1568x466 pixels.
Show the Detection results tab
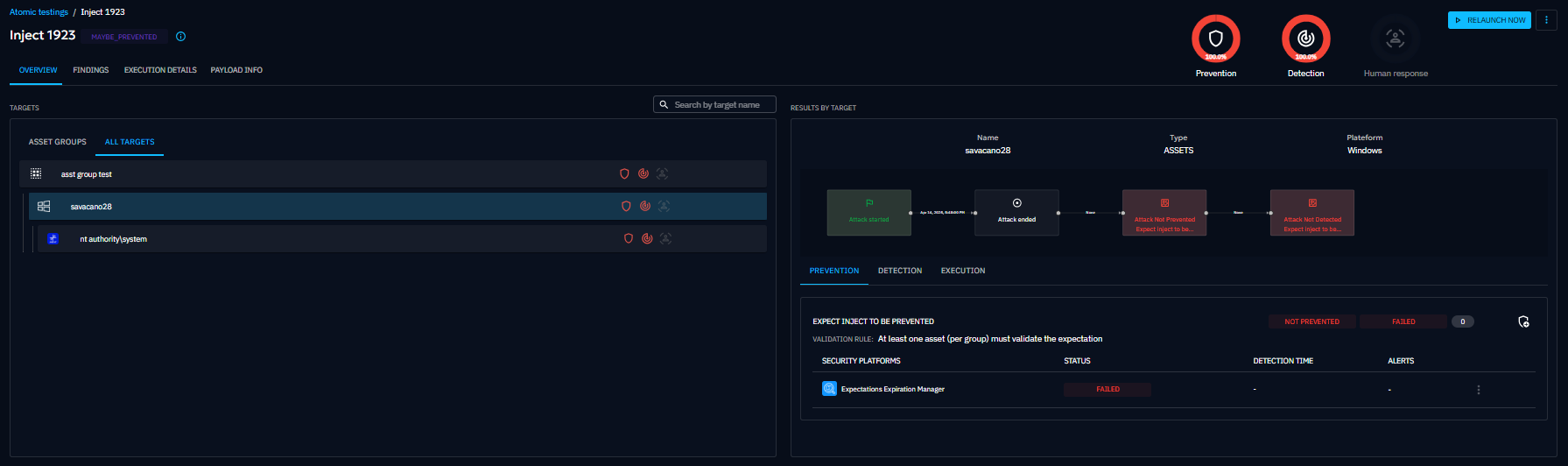tap(899, 271)
